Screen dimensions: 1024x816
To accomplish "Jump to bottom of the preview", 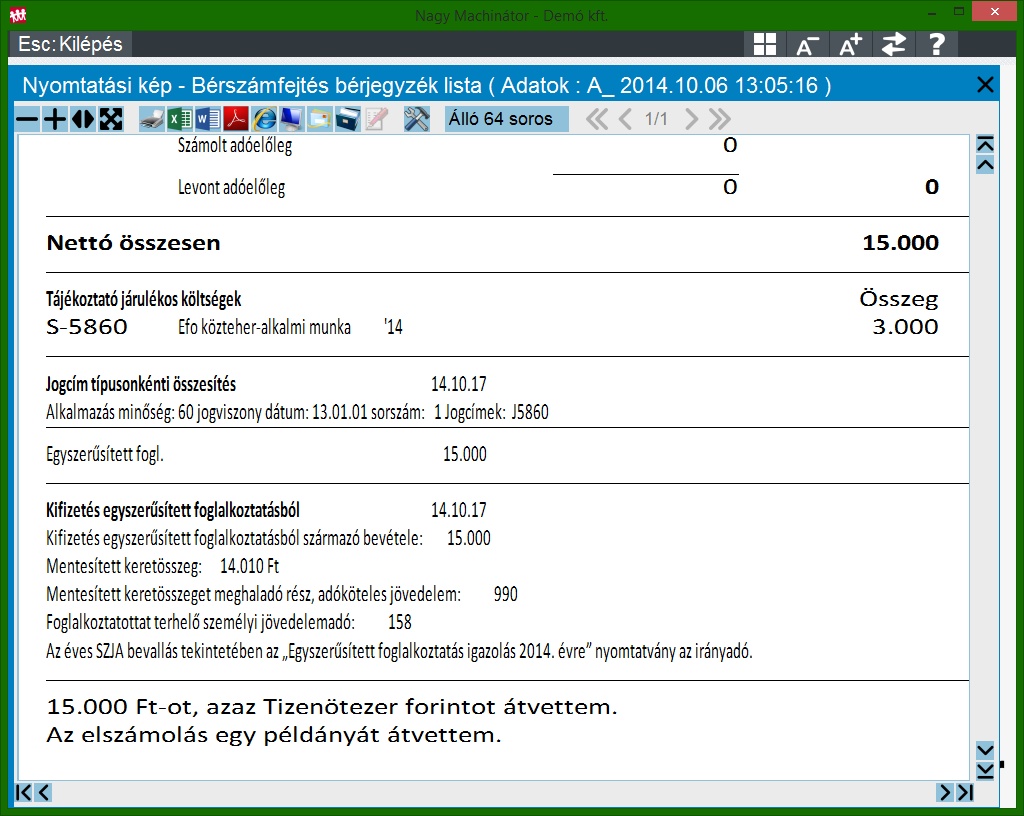I will pyautogui.click(x=985, y=771).
